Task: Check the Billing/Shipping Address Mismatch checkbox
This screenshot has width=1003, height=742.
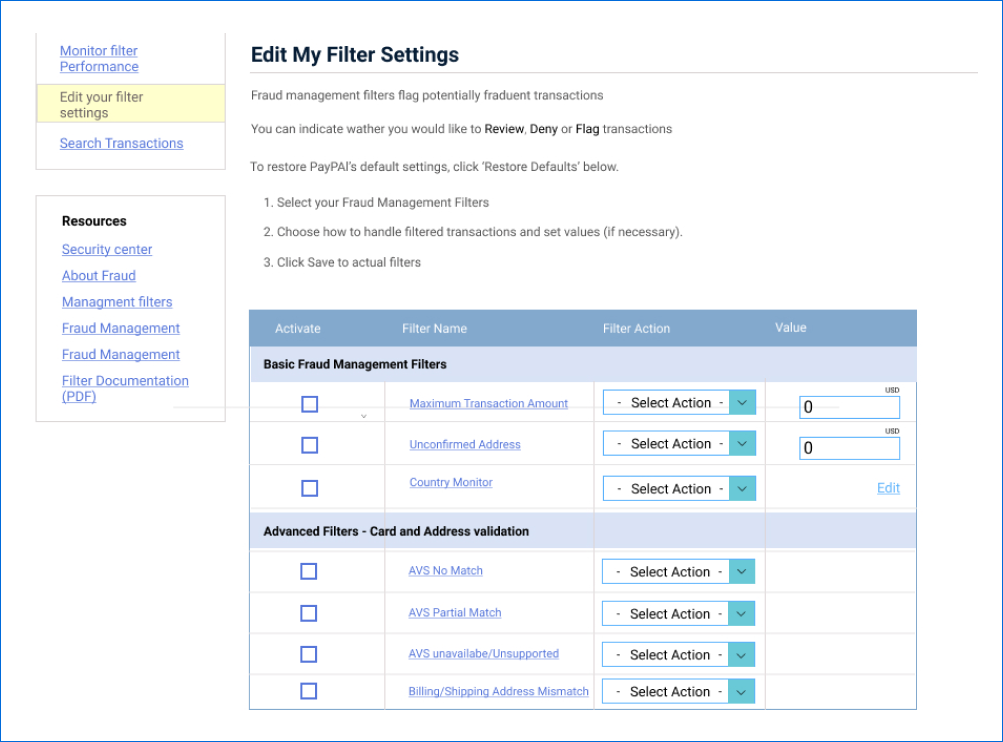Action: pos(309,691)
